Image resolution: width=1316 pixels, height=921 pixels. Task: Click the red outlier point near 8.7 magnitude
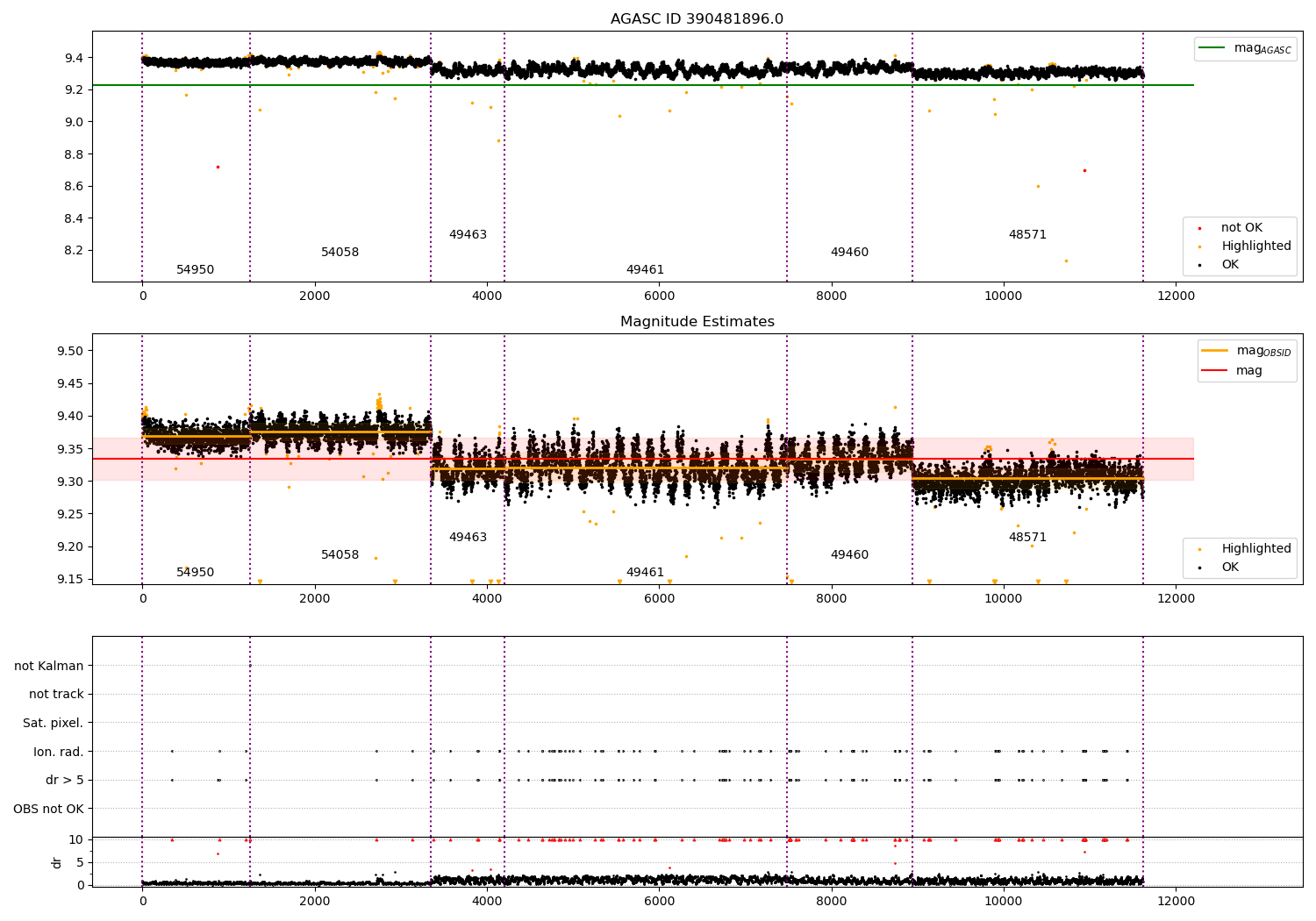(1084, 170)
